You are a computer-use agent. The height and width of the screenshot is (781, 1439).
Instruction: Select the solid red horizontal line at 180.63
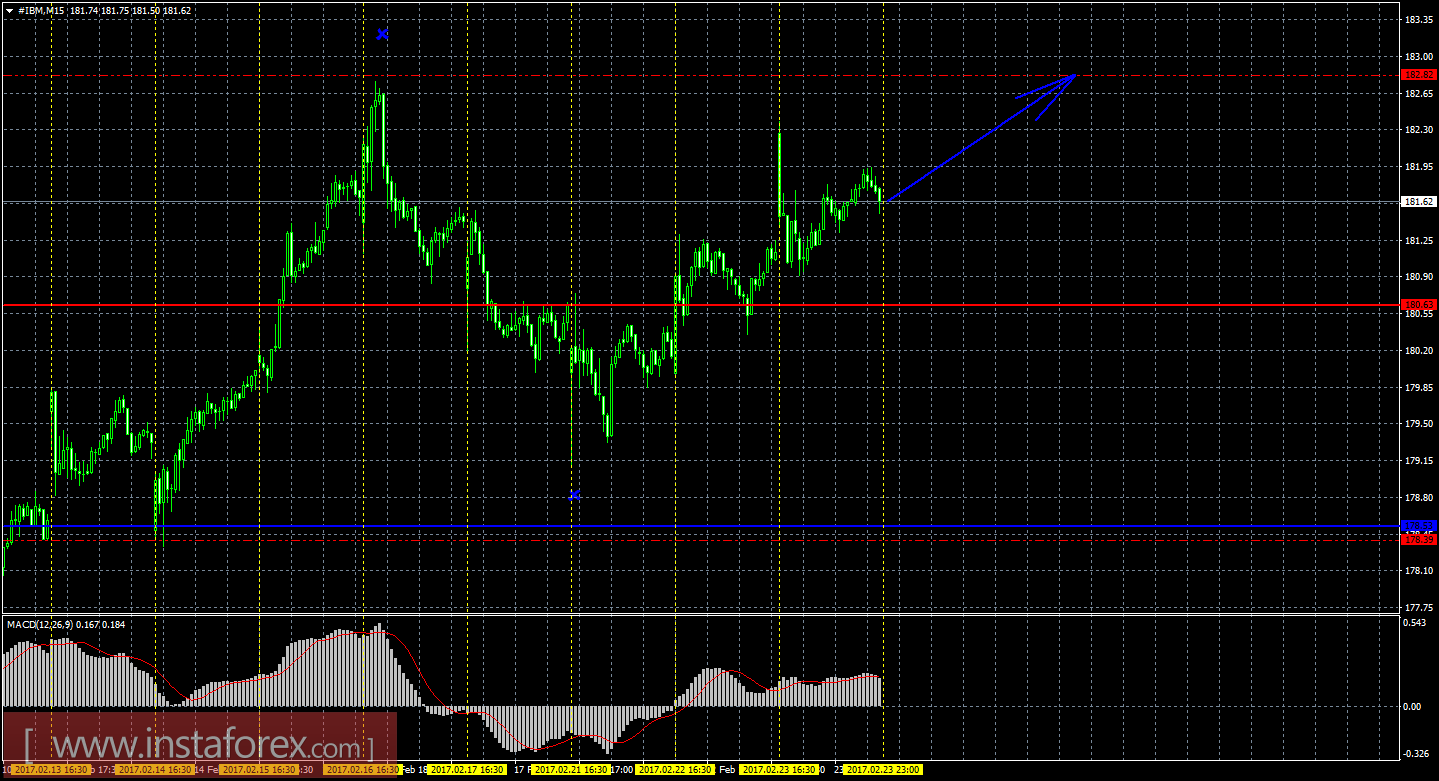pyautogui.click(x=700, y=304)
